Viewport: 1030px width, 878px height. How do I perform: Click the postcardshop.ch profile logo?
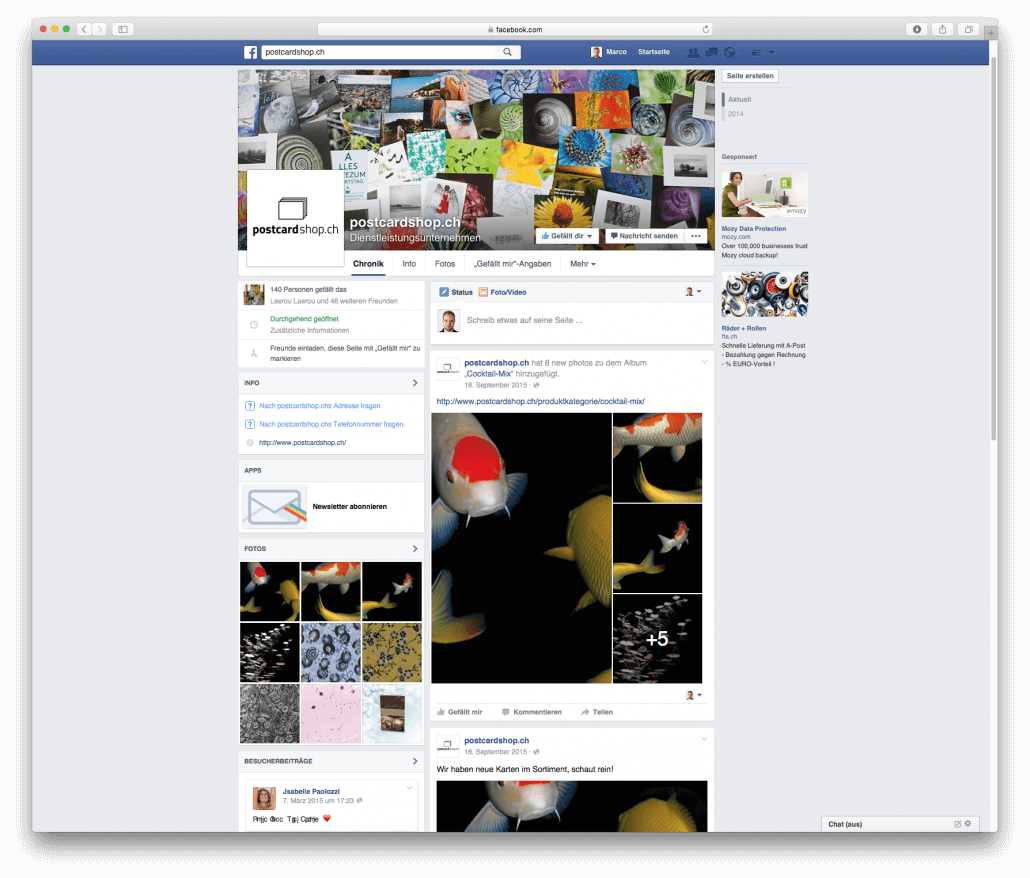point(295,218)
